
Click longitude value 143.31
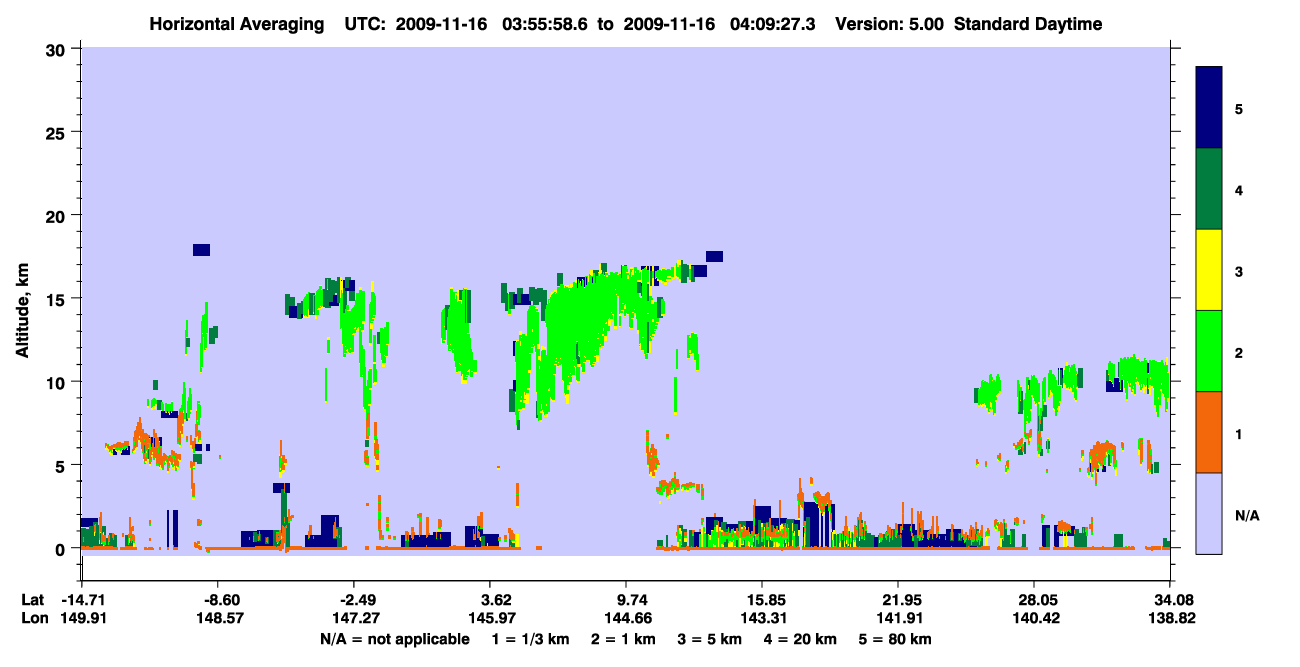click(762, 618)
